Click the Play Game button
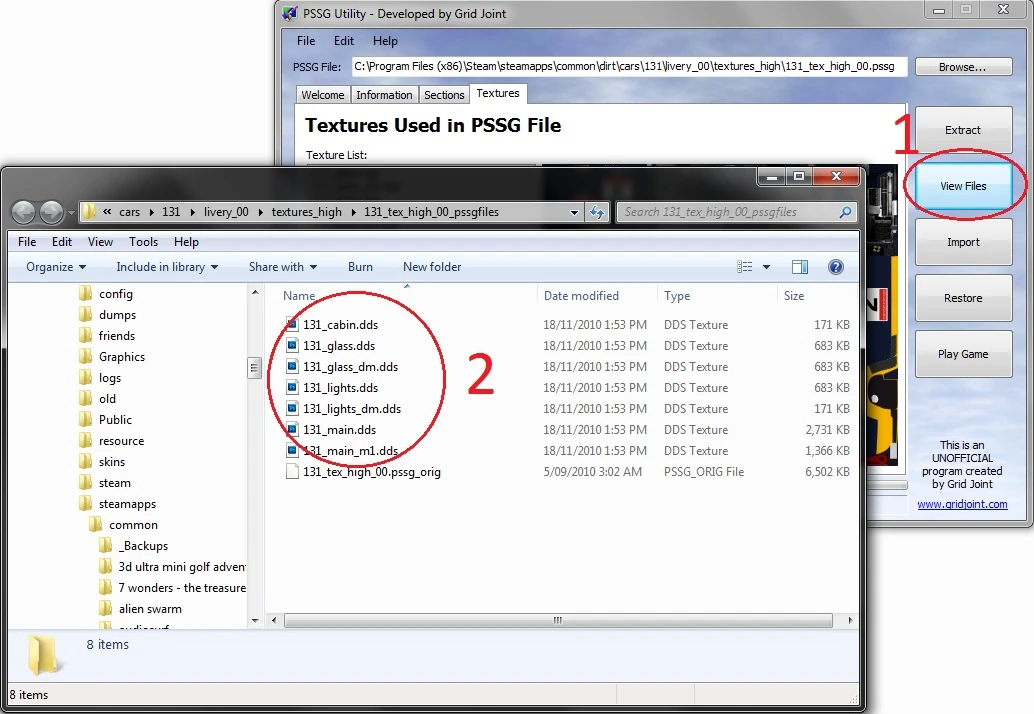 tap(963, 354)
